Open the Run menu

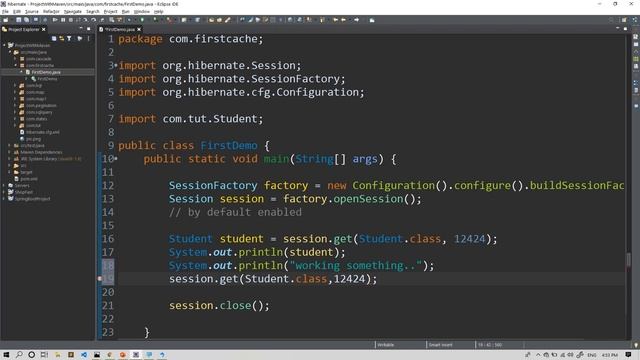pyautogui.click(x=126, y=11)
